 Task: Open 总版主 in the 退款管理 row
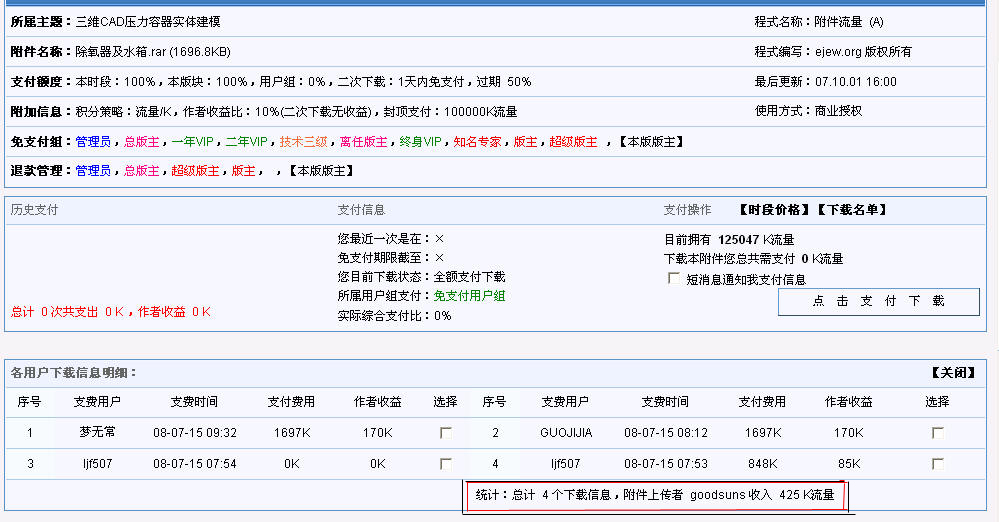[x=141, y=170]
